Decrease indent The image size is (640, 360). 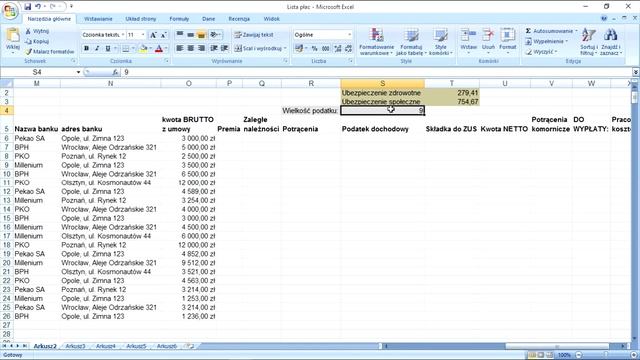(214, 49)
